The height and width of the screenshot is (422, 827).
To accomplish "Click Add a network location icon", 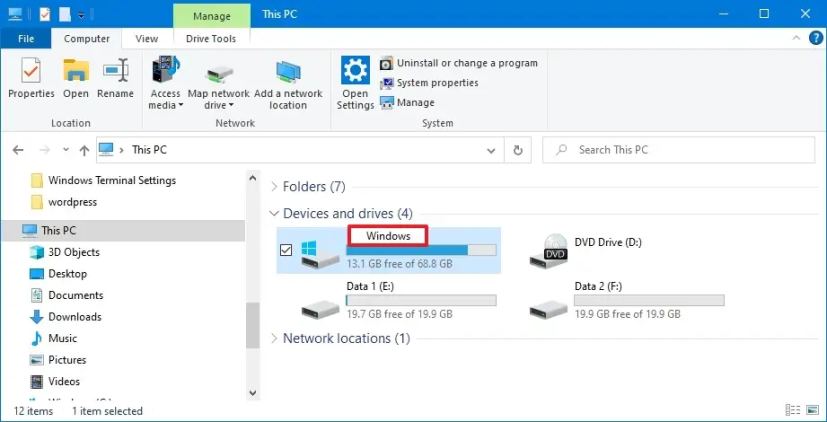I will coord(288,78).
